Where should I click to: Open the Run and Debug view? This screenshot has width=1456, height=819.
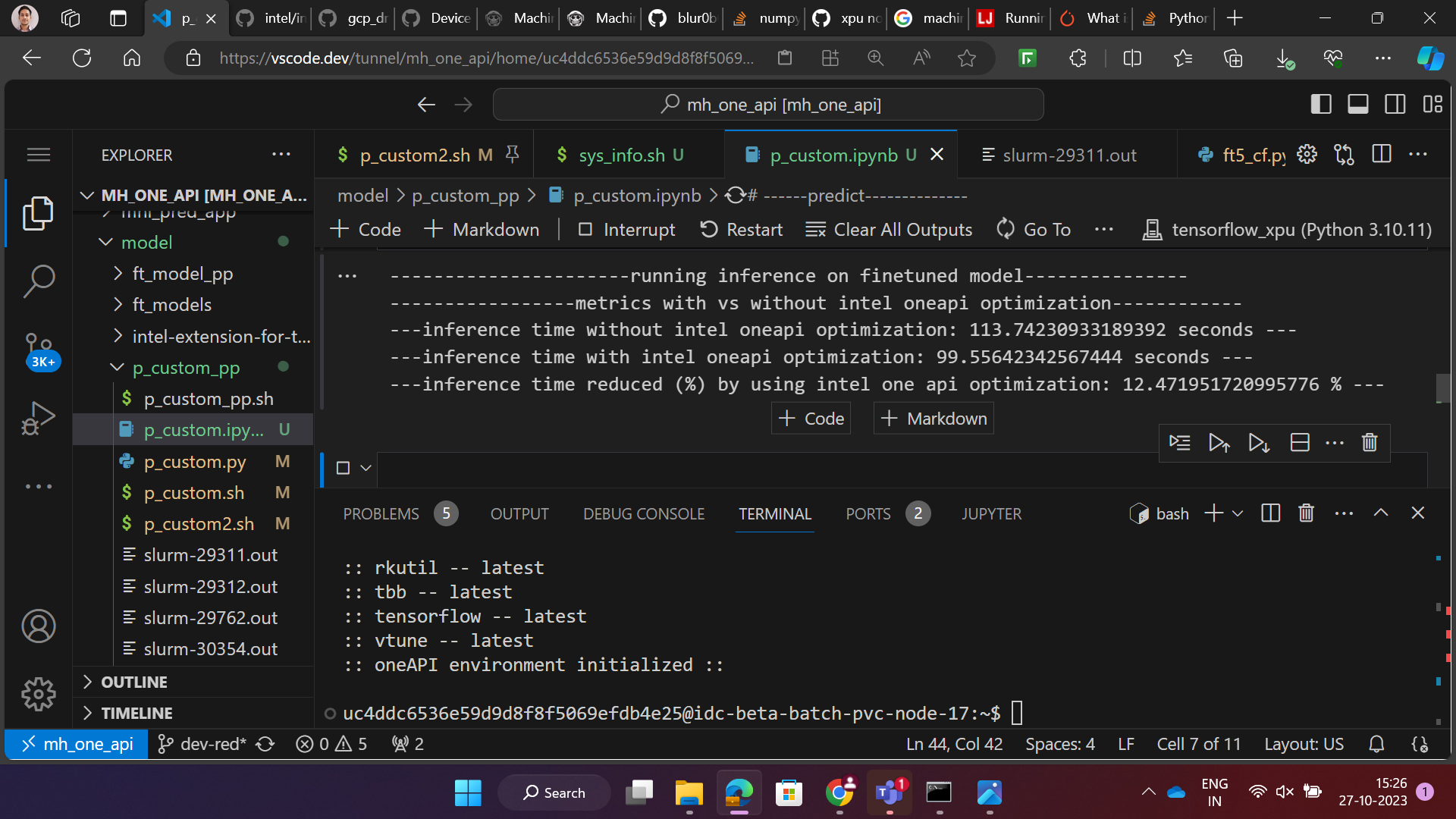pos(38,418)
